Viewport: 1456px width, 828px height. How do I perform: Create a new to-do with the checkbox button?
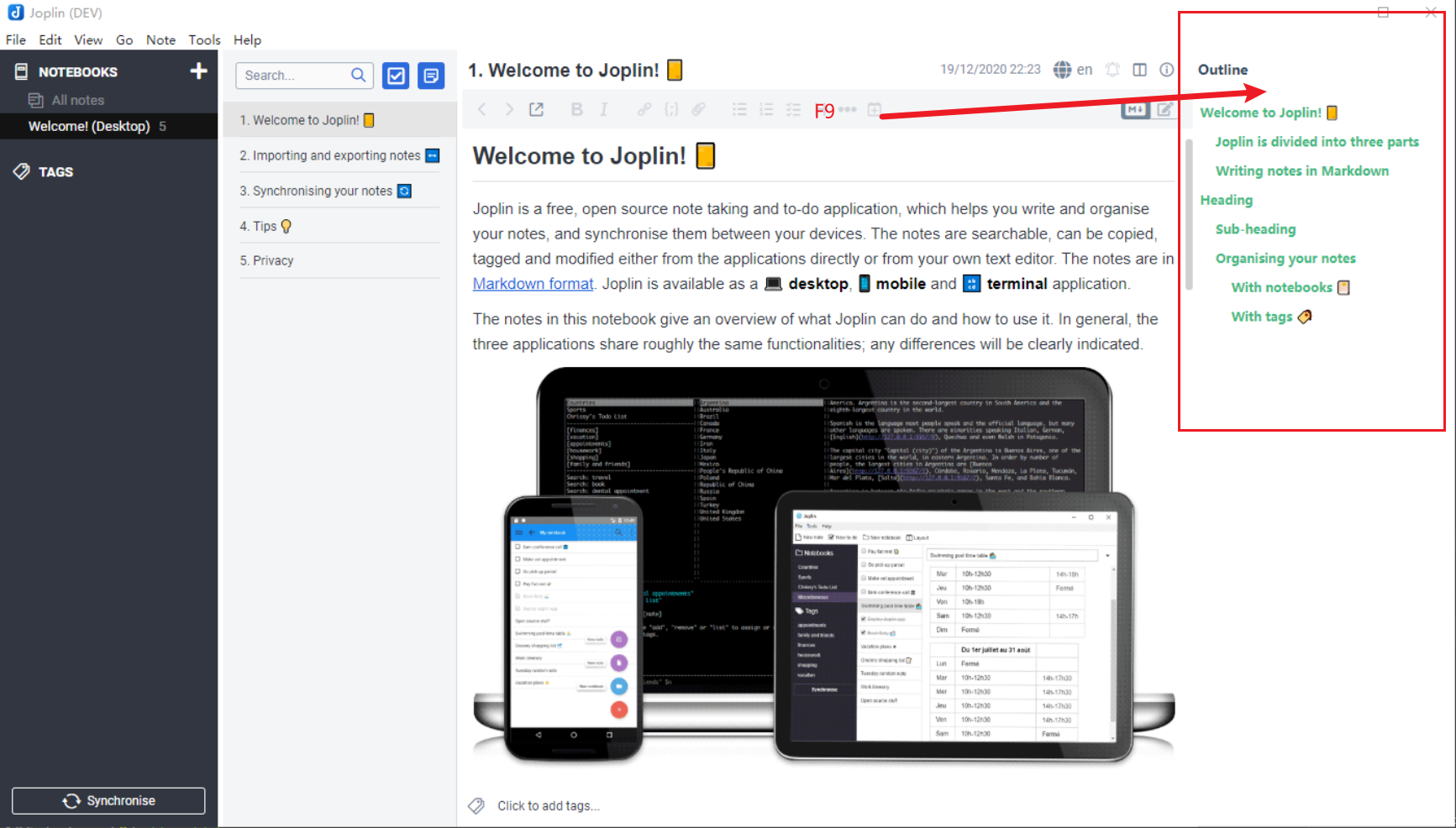click(x=396, y=76)
